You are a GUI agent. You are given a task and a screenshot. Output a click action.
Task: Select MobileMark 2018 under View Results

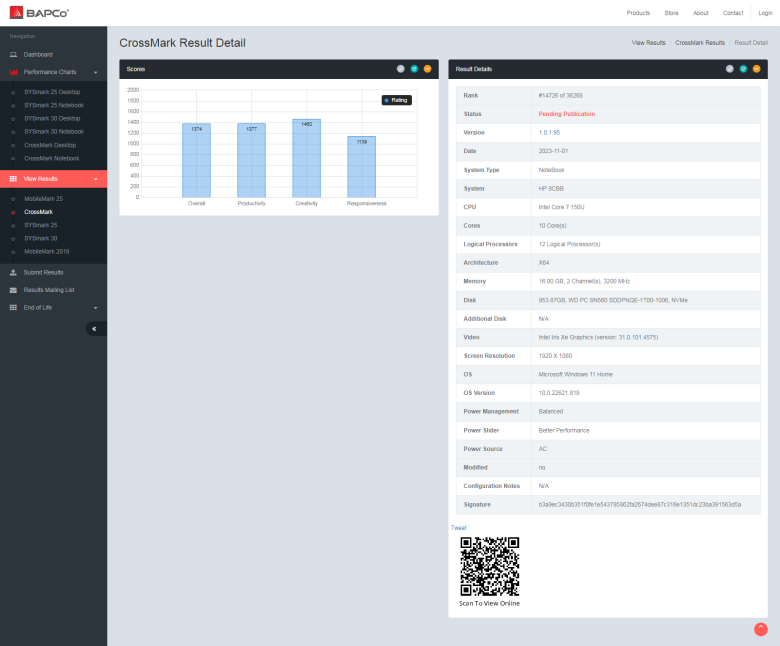pos(47,252)
